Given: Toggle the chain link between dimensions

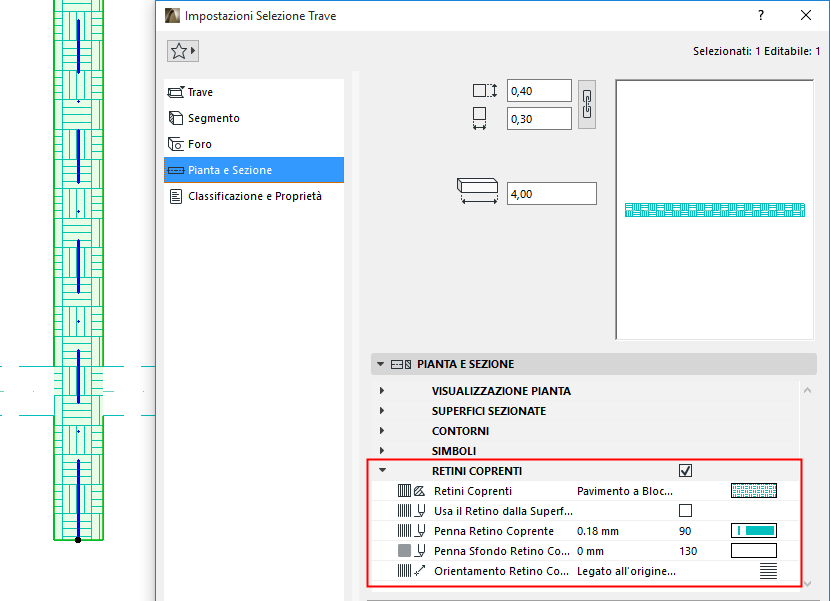Looking at the screenshot, I should click(x=587, y=104).
